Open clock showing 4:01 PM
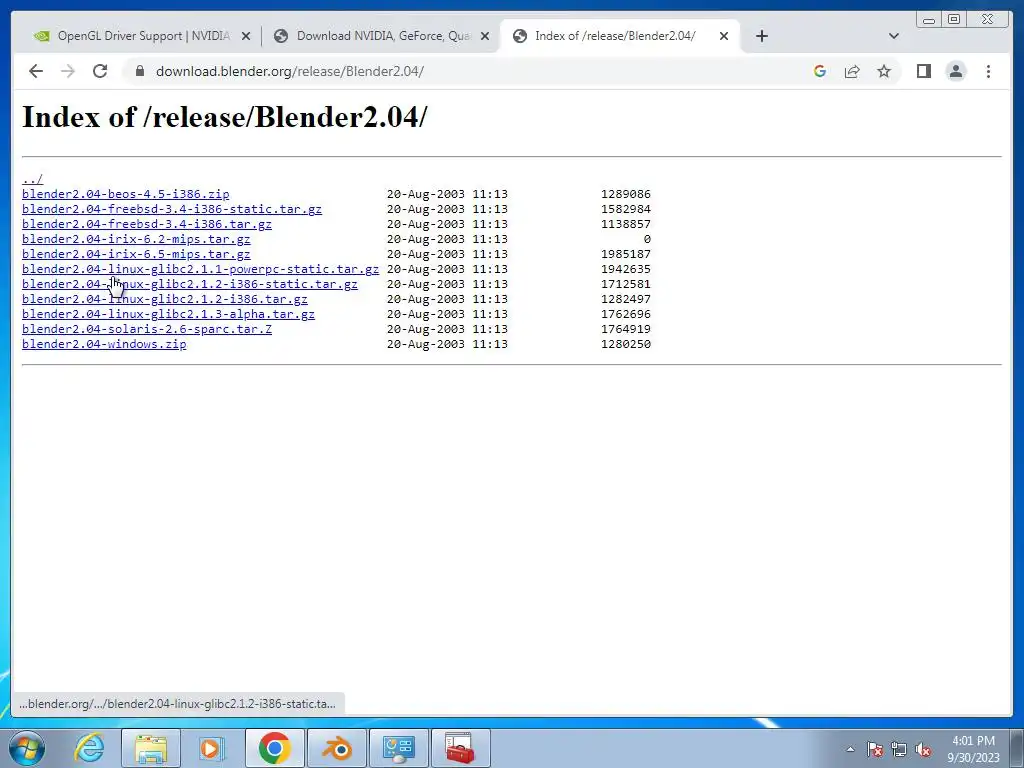1024x768 pixels. click(x=973, y=749)
